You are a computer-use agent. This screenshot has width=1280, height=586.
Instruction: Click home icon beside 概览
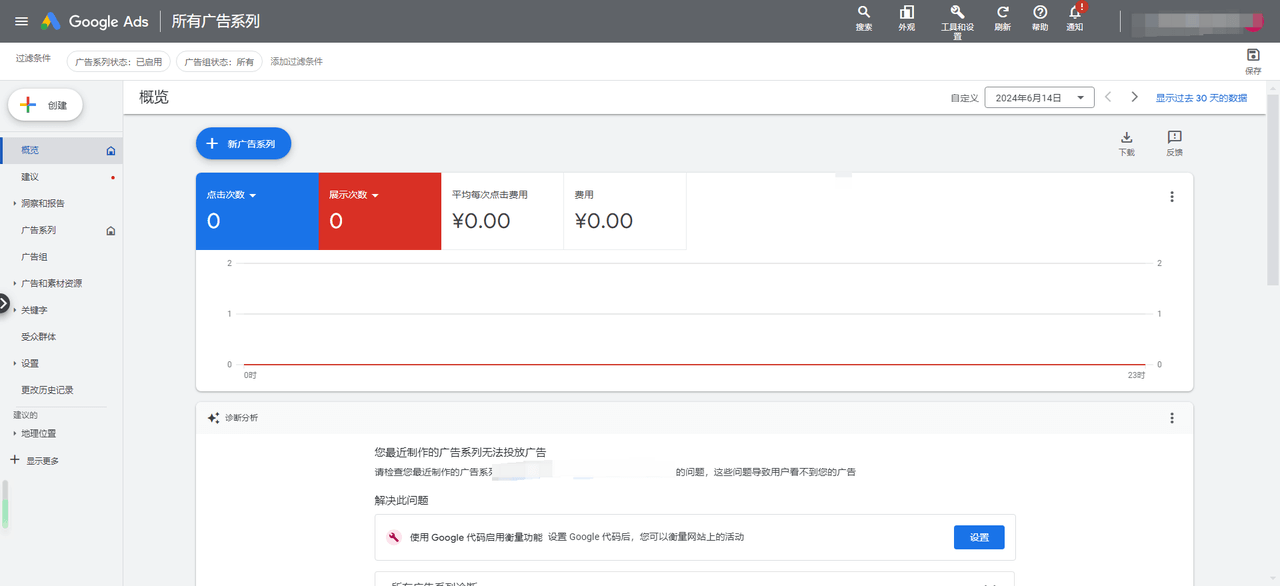[111, 151]
